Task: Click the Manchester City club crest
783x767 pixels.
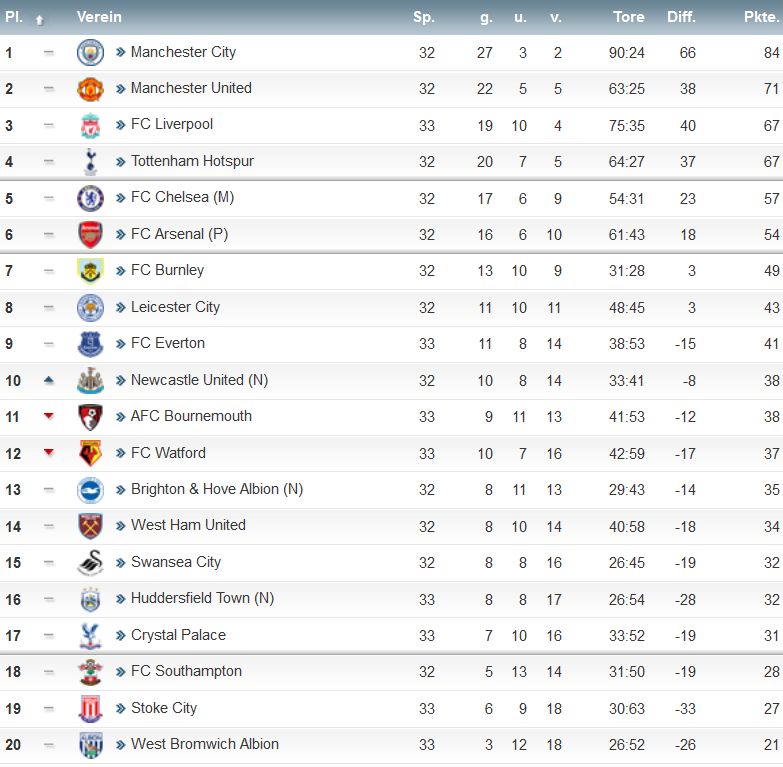Action: pyautogui.click(x=90, y=52)
